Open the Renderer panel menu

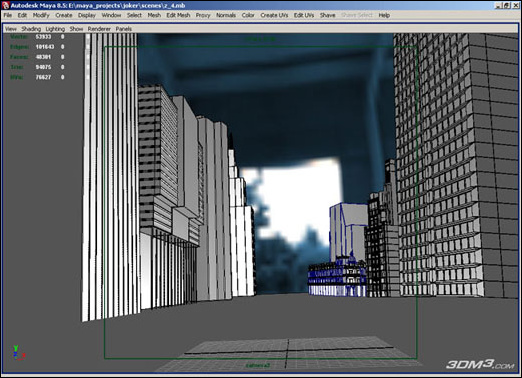coord(99,29)
